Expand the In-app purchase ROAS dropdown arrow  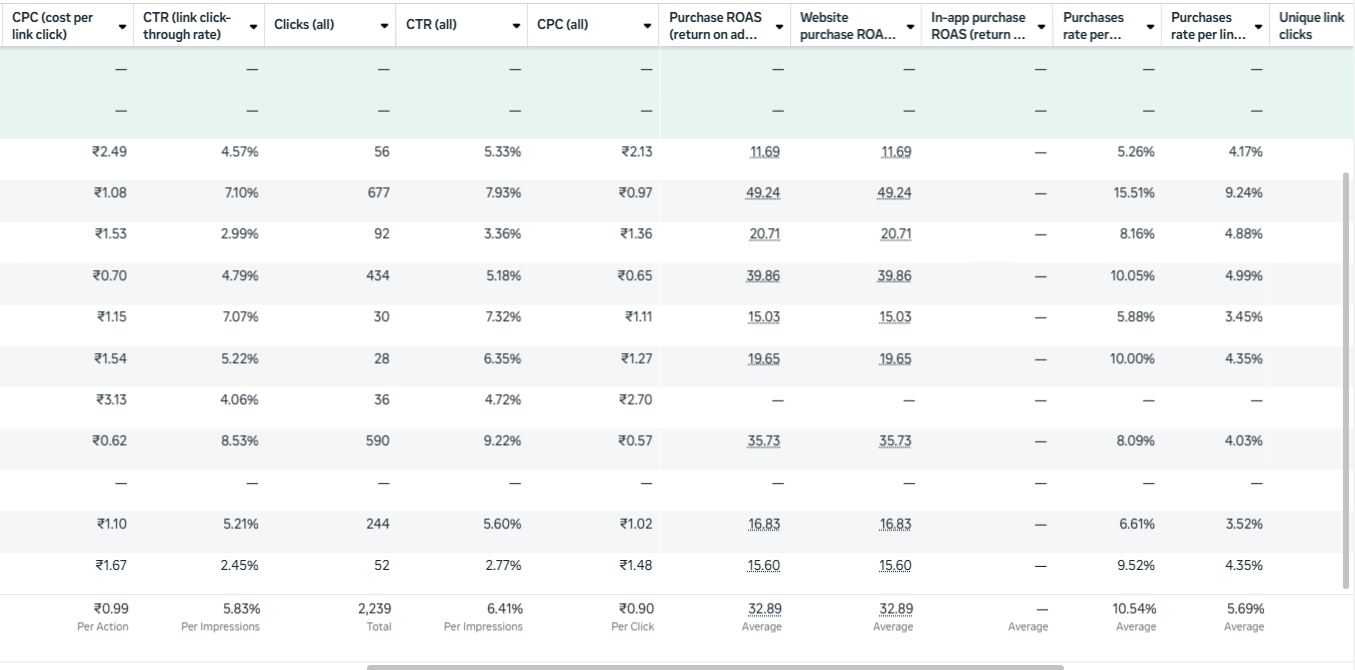[1041, 26]
